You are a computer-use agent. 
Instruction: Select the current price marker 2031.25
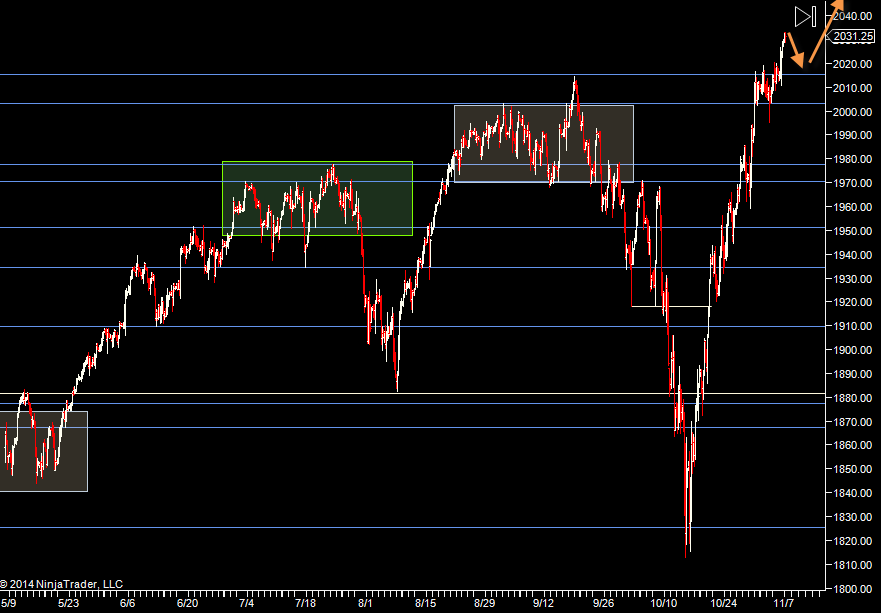(853, 37)
